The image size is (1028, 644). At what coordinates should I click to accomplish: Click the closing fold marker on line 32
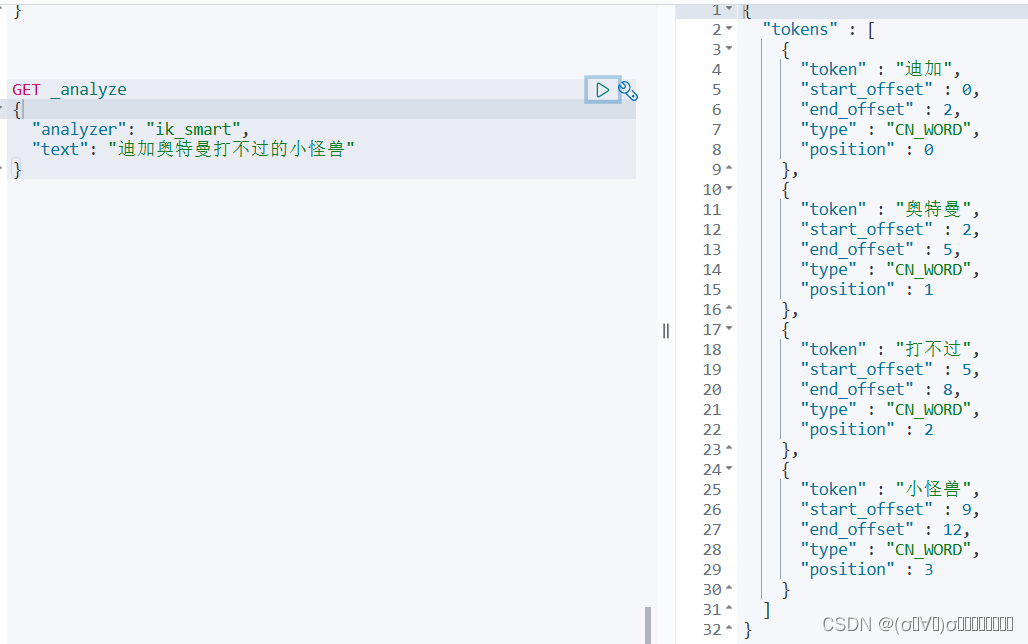click(729, 629)
